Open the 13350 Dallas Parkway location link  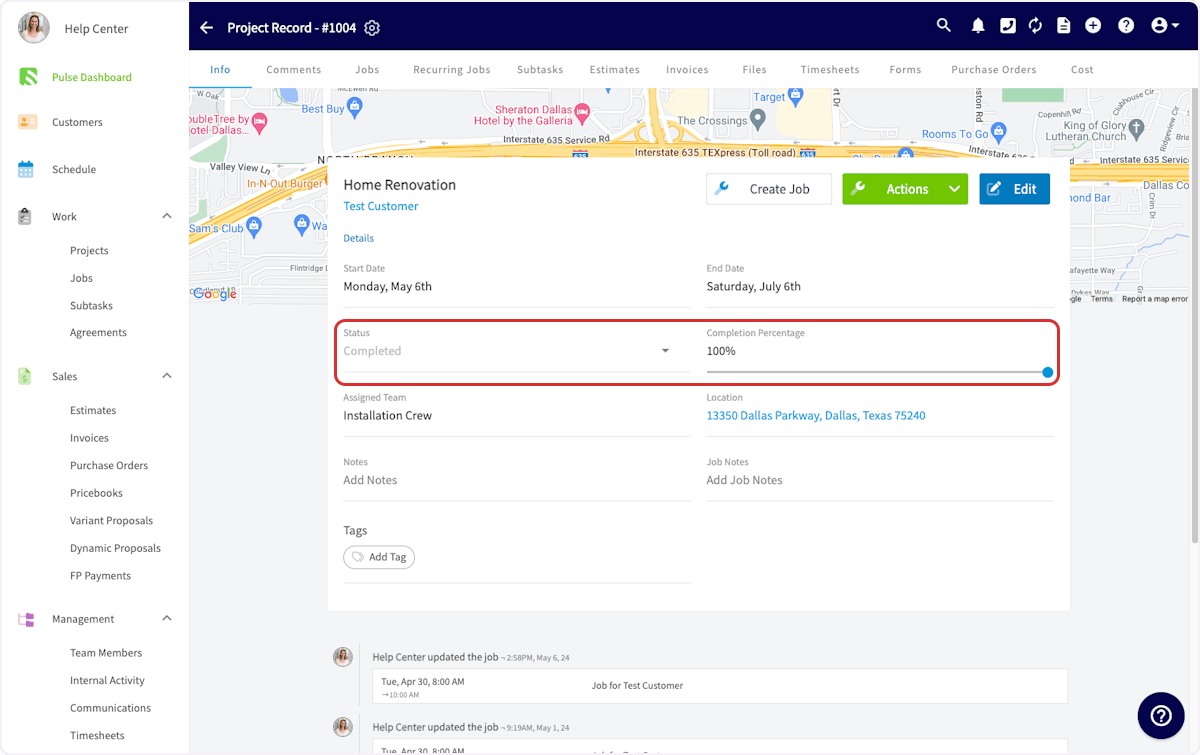816,415
